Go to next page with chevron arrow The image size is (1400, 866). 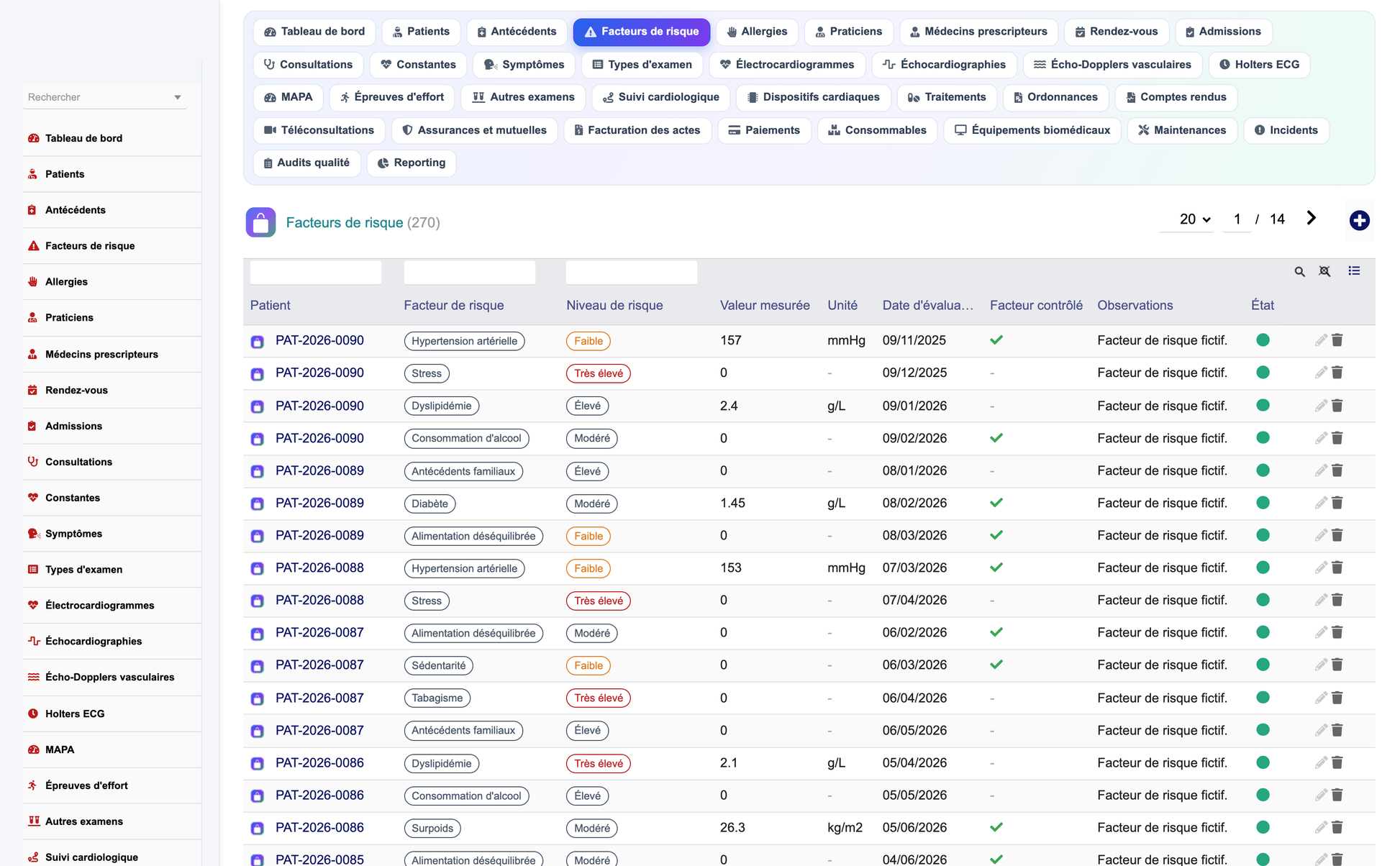[1311, 219]
